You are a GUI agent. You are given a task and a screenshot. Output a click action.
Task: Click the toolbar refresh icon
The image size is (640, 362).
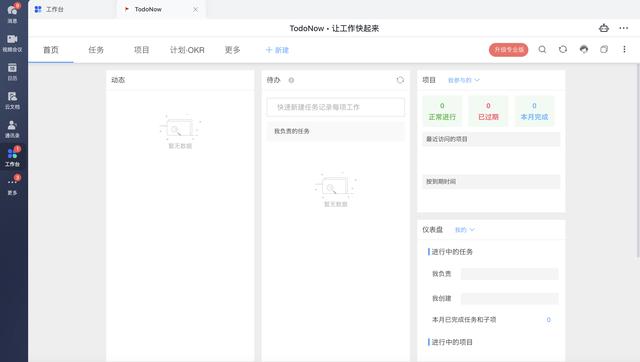[563, 49]
